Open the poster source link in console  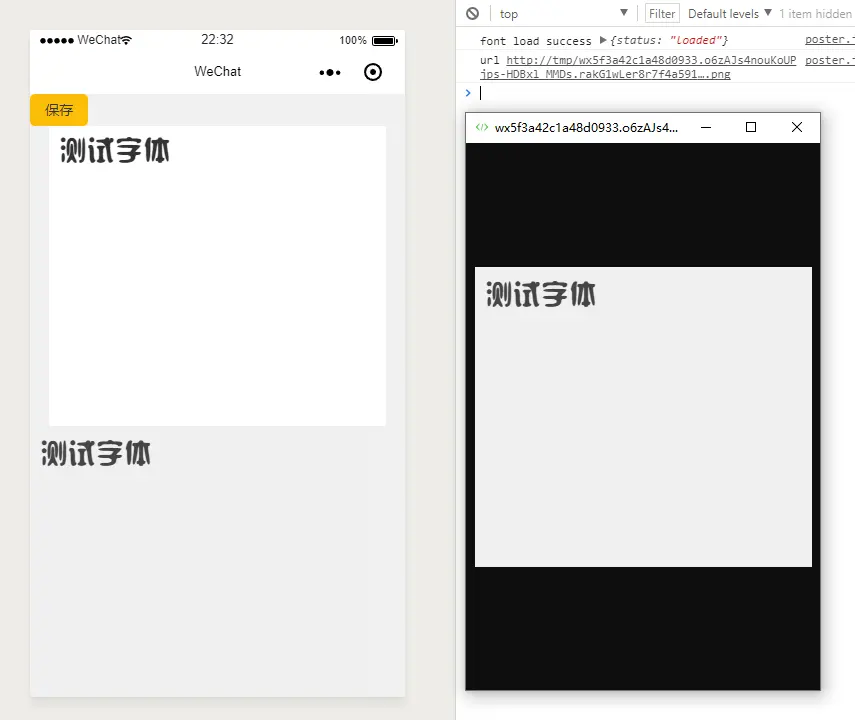click(x=828, y=39)
